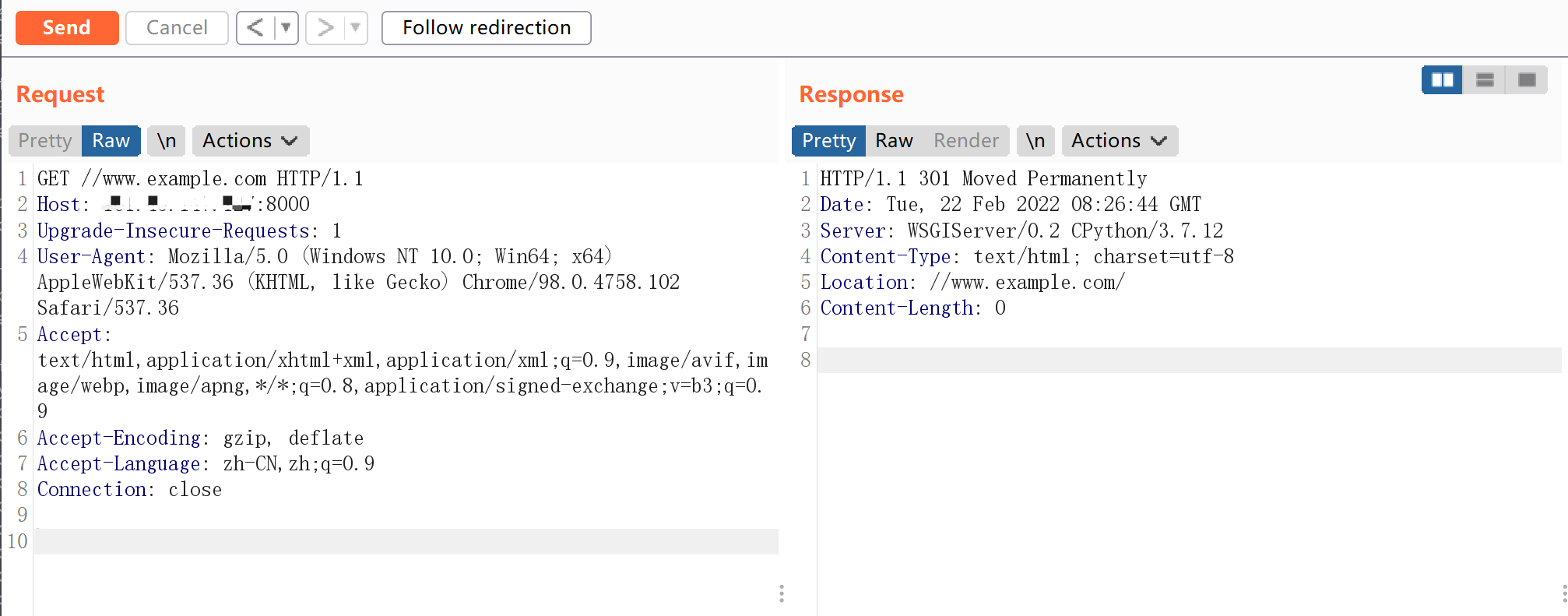Click Follow redirection button
This screenshot has height=616, width=1568.
point(486,28)
